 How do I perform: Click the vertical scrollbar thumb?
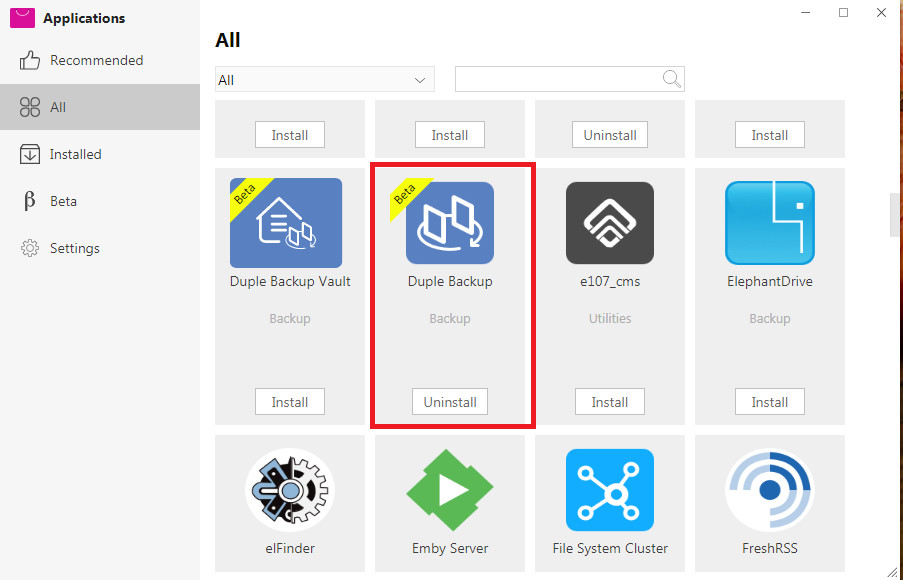pyautogui.click(x=894, y=215)
